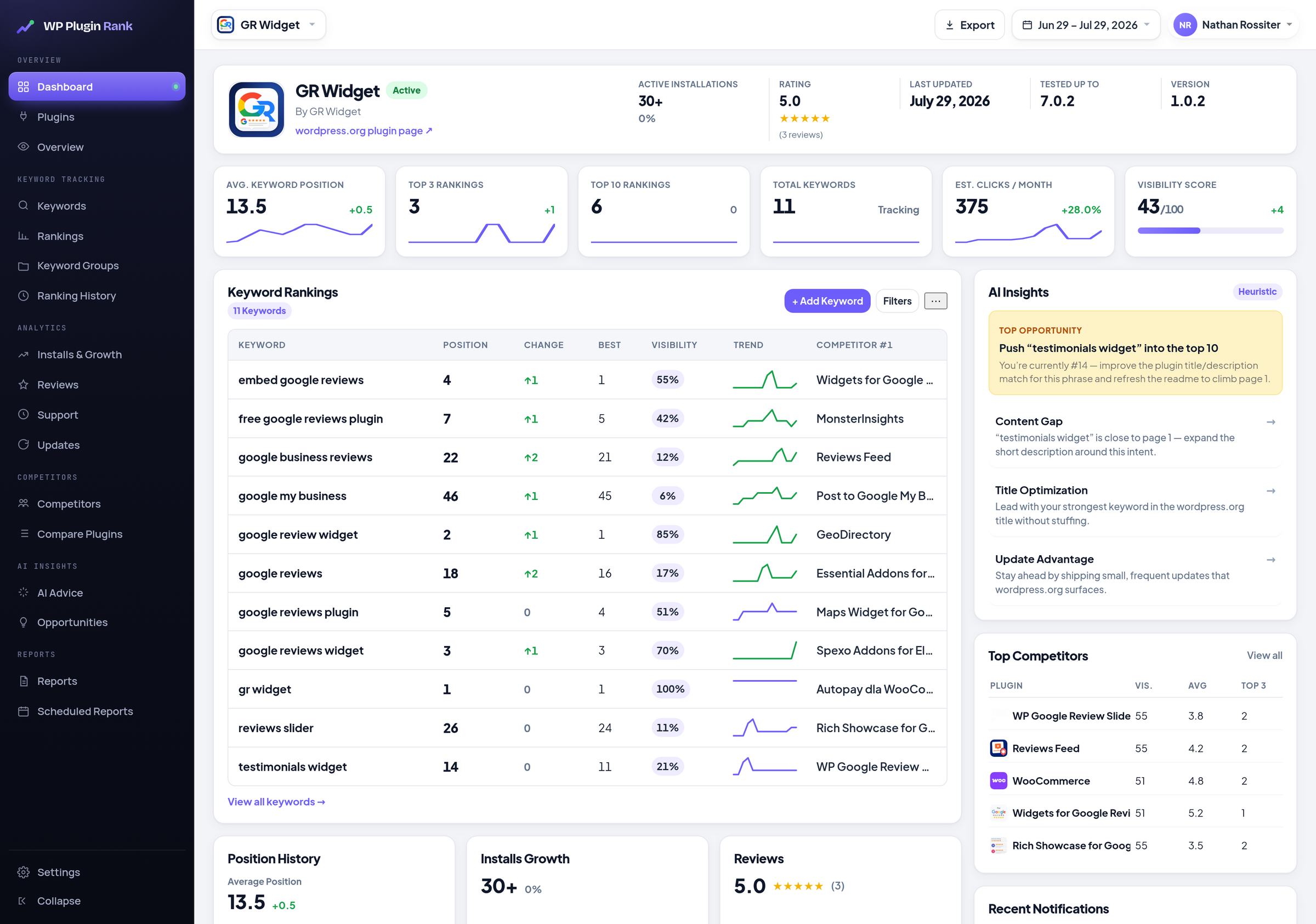Open Scheduled Reports in the sidebar
1316x924 pixels.
point(97,711)
